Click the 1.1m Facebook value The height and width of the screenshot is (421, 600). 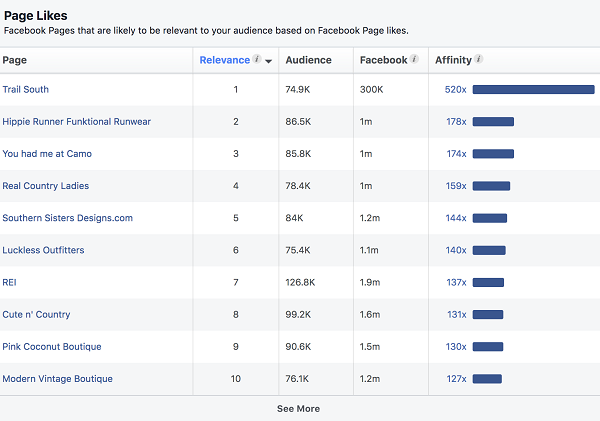(369, 250)
